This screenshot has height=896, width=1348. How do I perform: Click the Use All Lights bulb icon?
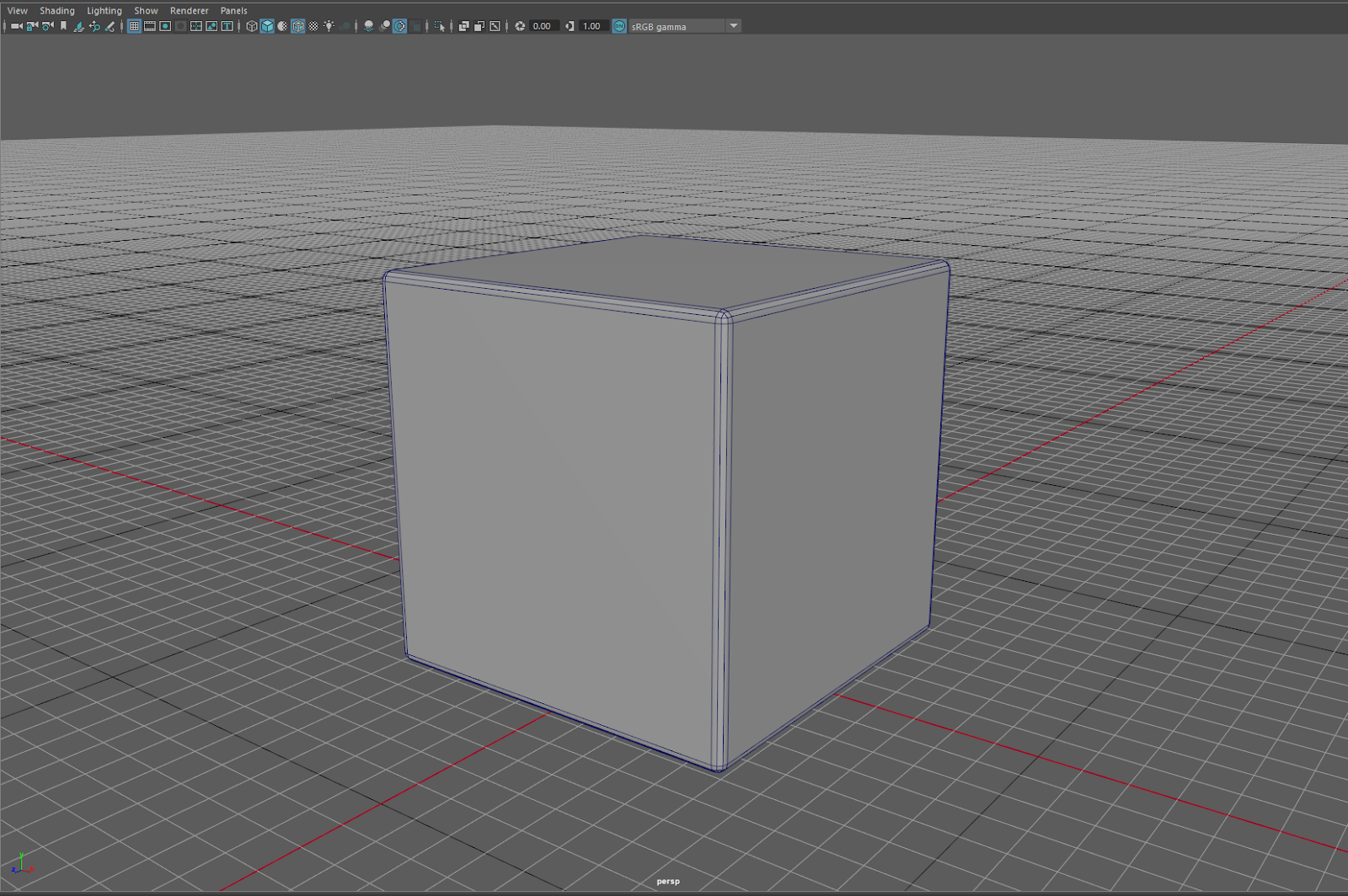tap(329, 26)
